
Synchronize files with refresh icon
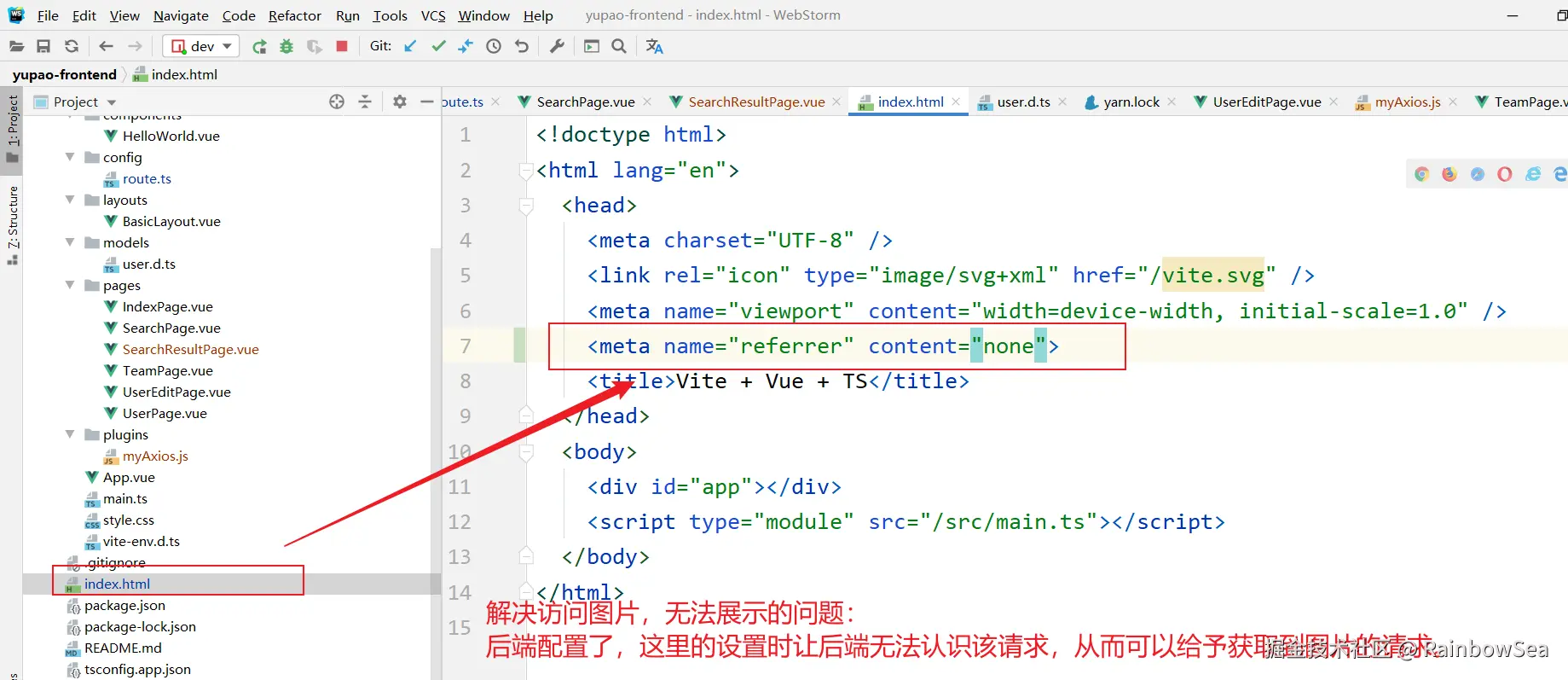click(x=72, y=46)
